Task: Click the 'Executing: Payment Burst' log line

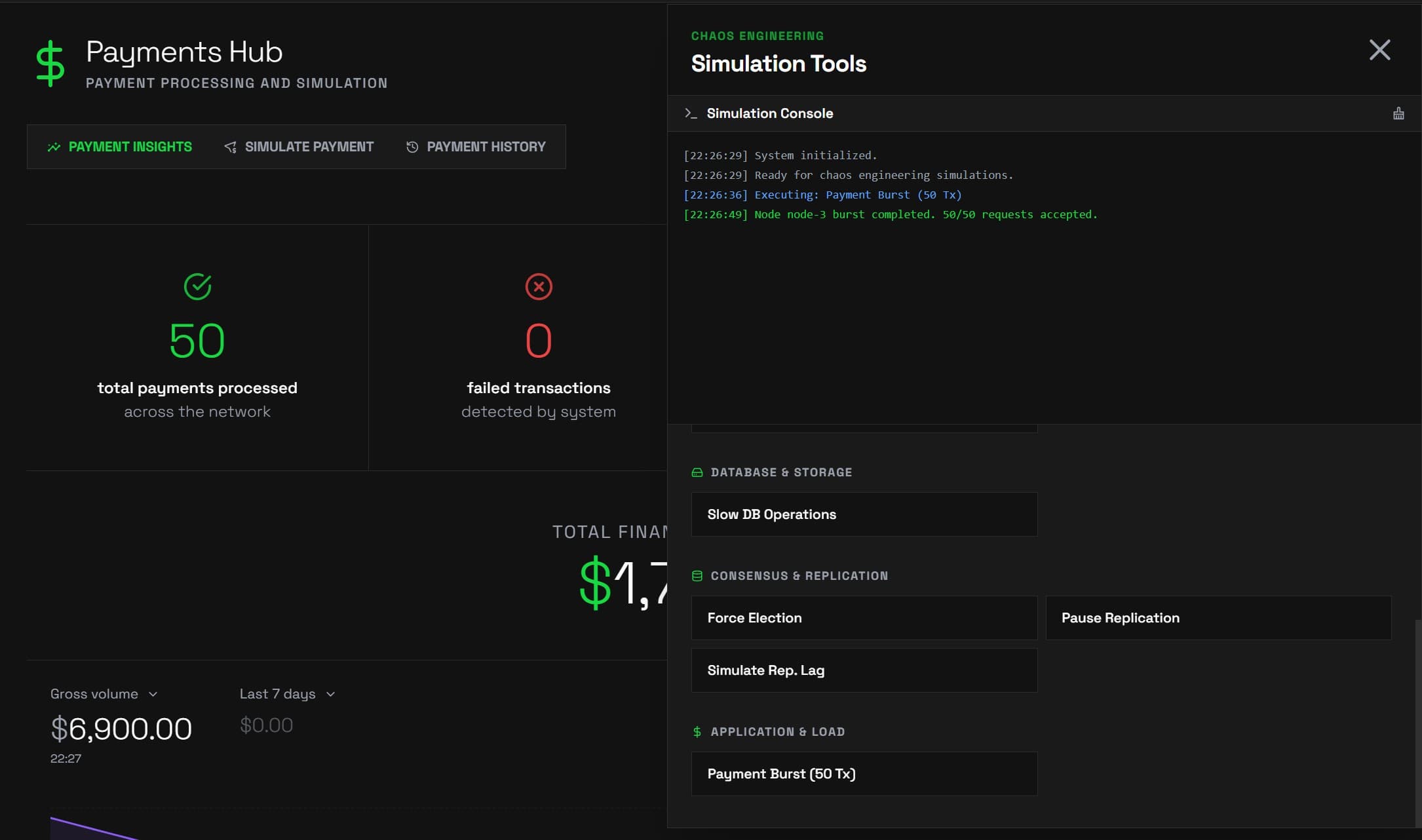Action: click(x=822, y=195)
